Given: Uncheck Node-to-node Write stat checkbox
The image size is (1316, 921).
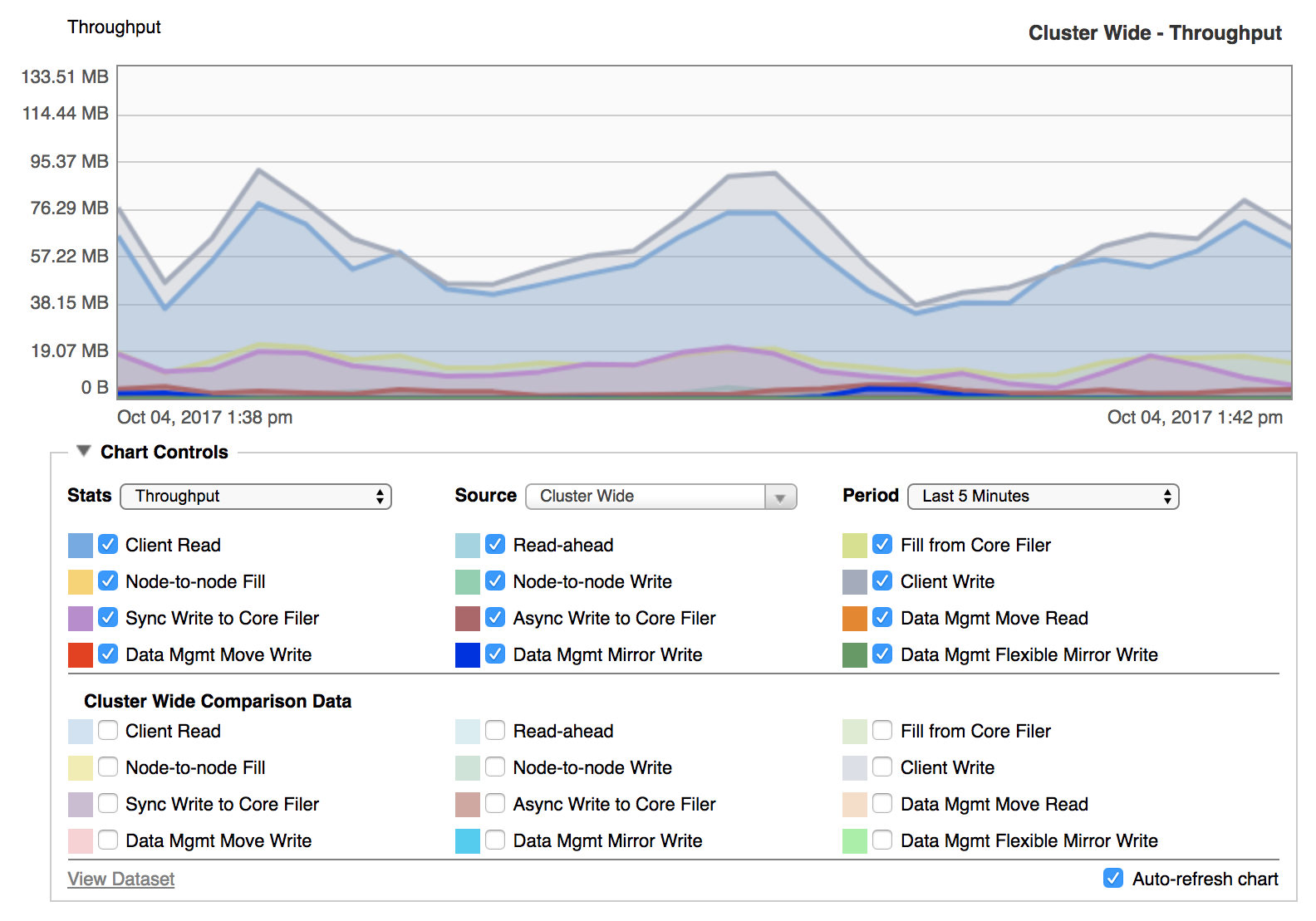Looking at the screenshot, I should 495,581.
